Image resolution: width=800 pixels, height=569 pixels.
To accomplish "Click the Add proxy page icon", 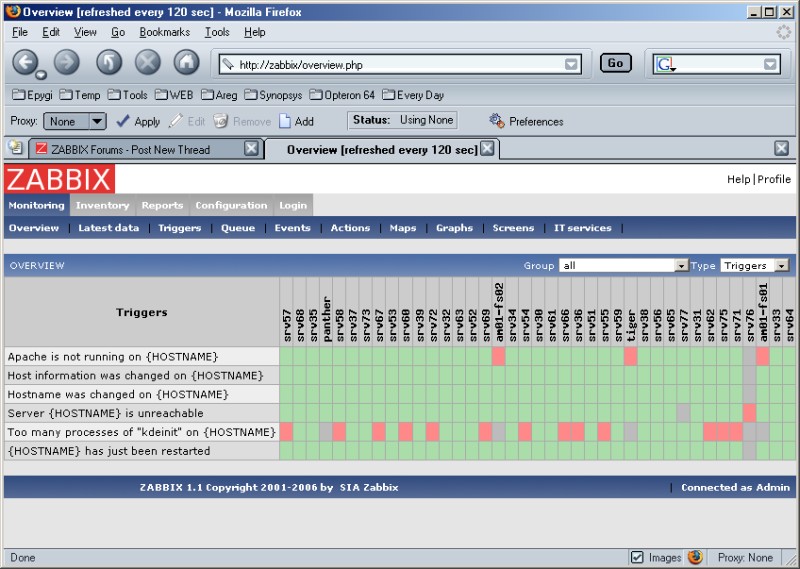I will [x=285, y=121].
